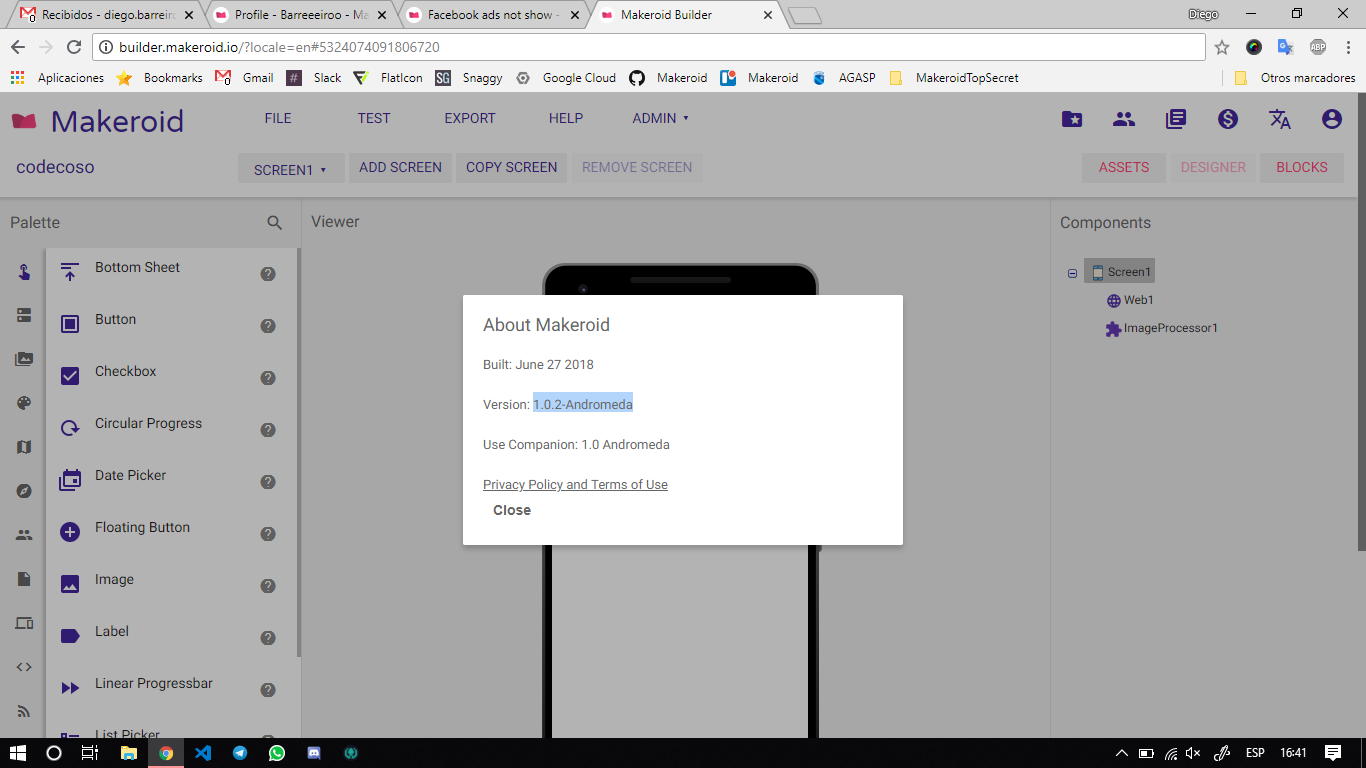The image size is (1366, 768).
Task: Click the REMOVE SCREEN button
Action: [637, 167]
